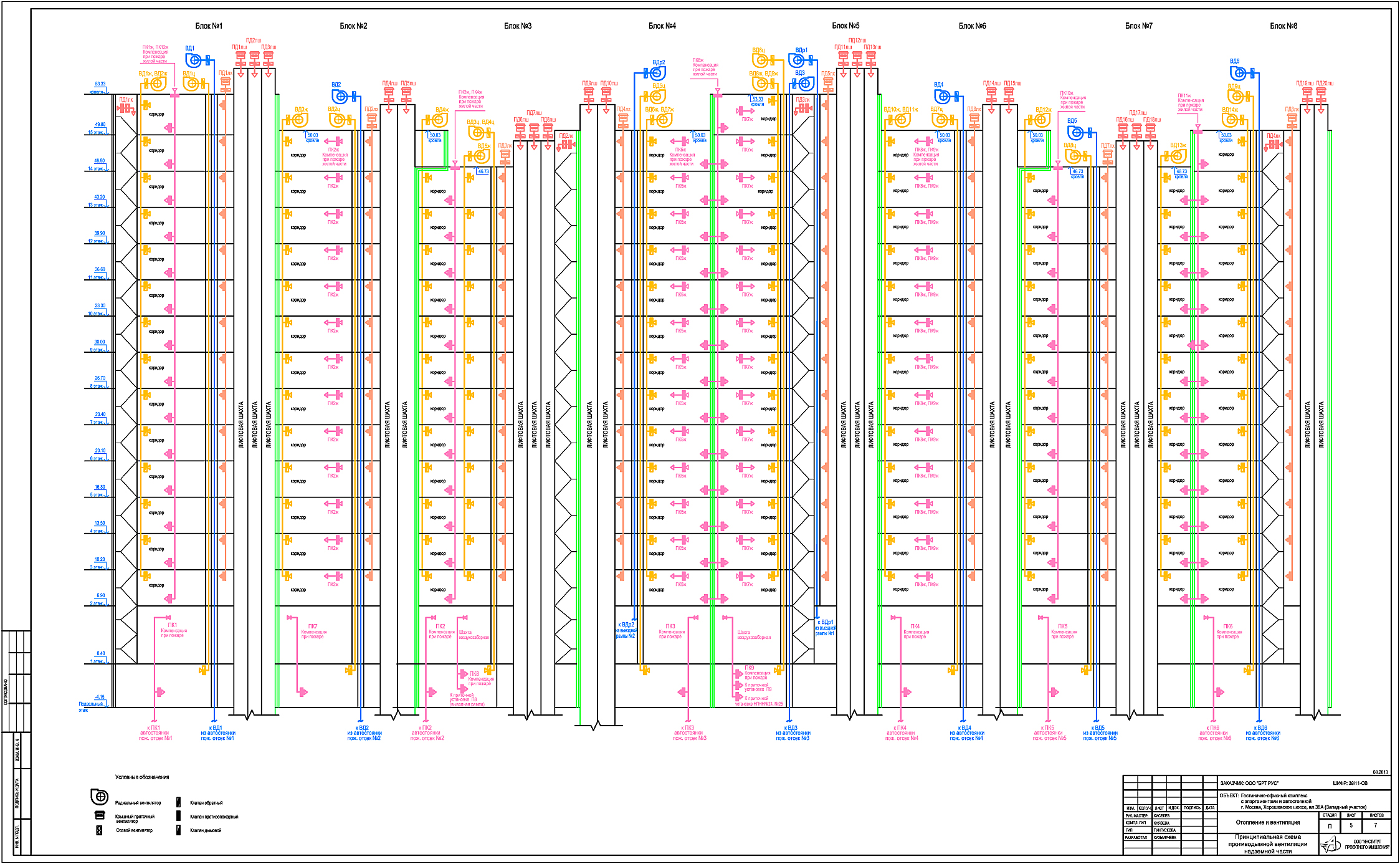Click the Условные обозначения legend title
1400x864 pixels.
point(142,777)
